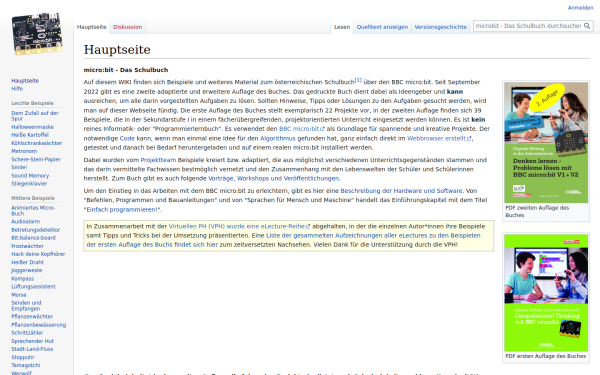600x375 pixels.
Task: Open the Kompass example
Action: pyautogui.click(x=23, y=279)
